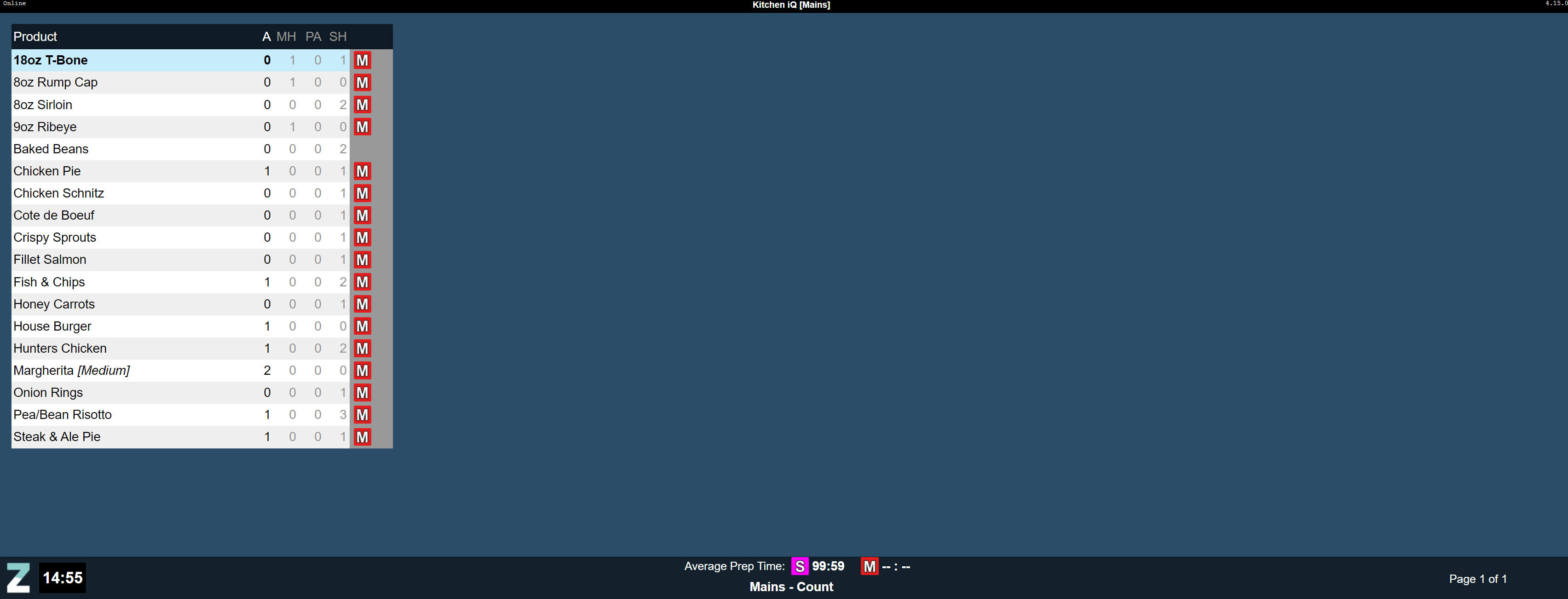The width and height of the screenshot is (1568, 599).
Task: Click the PA column header
Action: [x=313, y=36]
